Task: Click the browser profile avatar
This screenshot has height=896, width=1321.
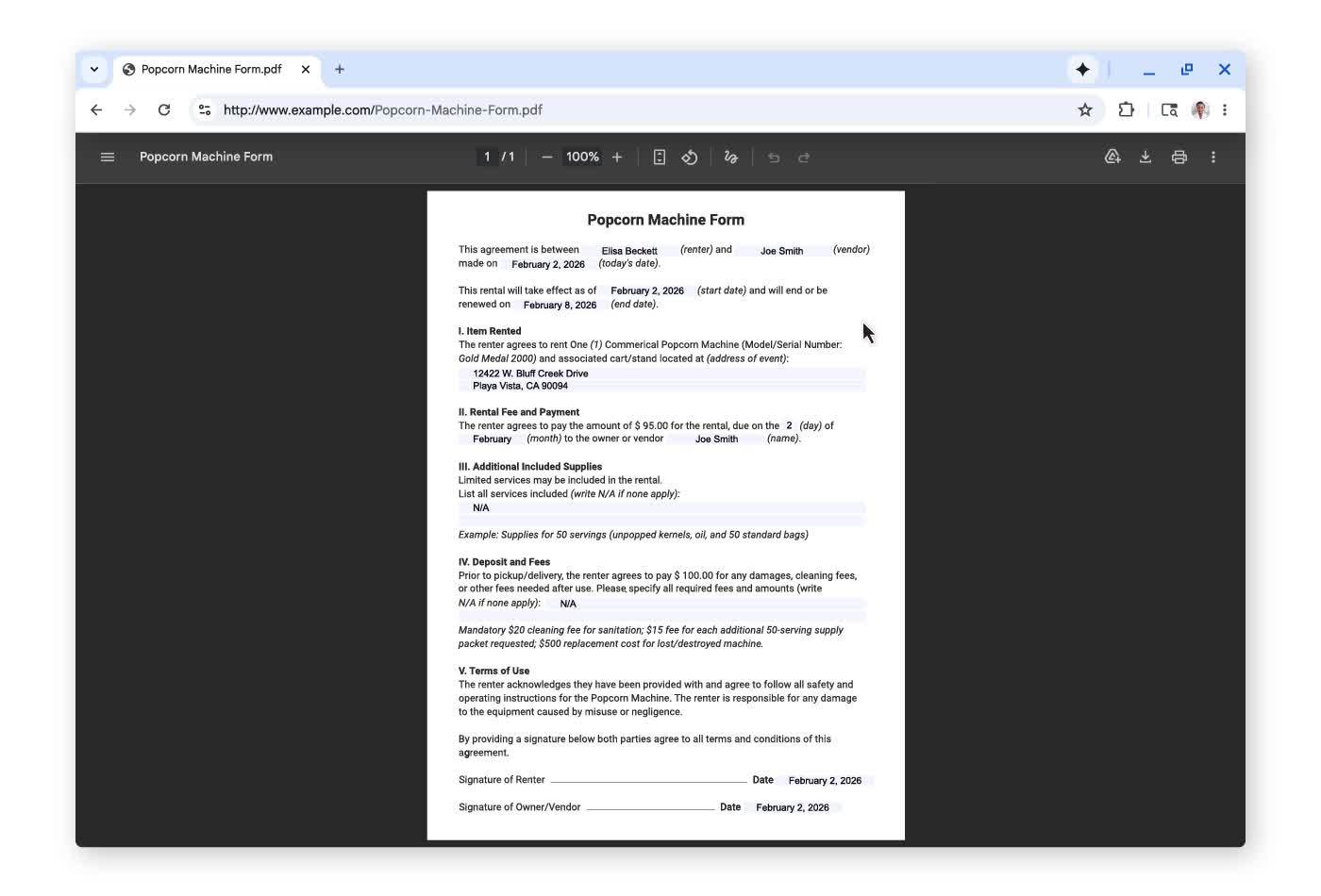Action: click(1199, 109)
